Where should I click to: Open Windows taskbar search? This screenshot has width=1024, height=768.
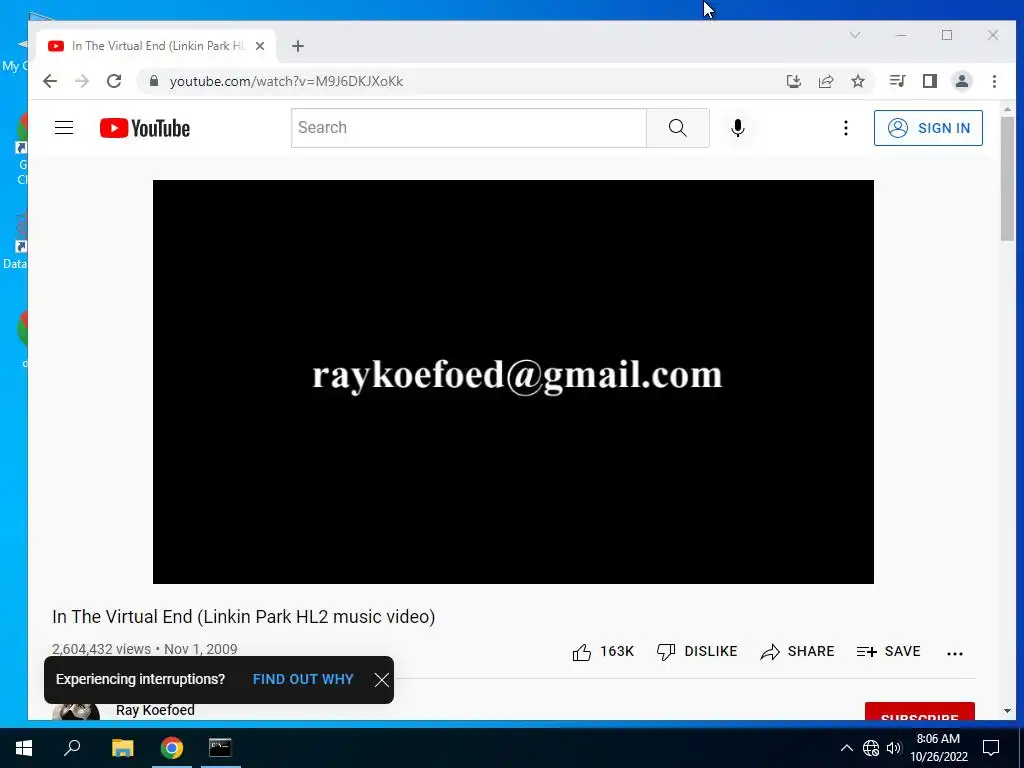coord(72,748)
